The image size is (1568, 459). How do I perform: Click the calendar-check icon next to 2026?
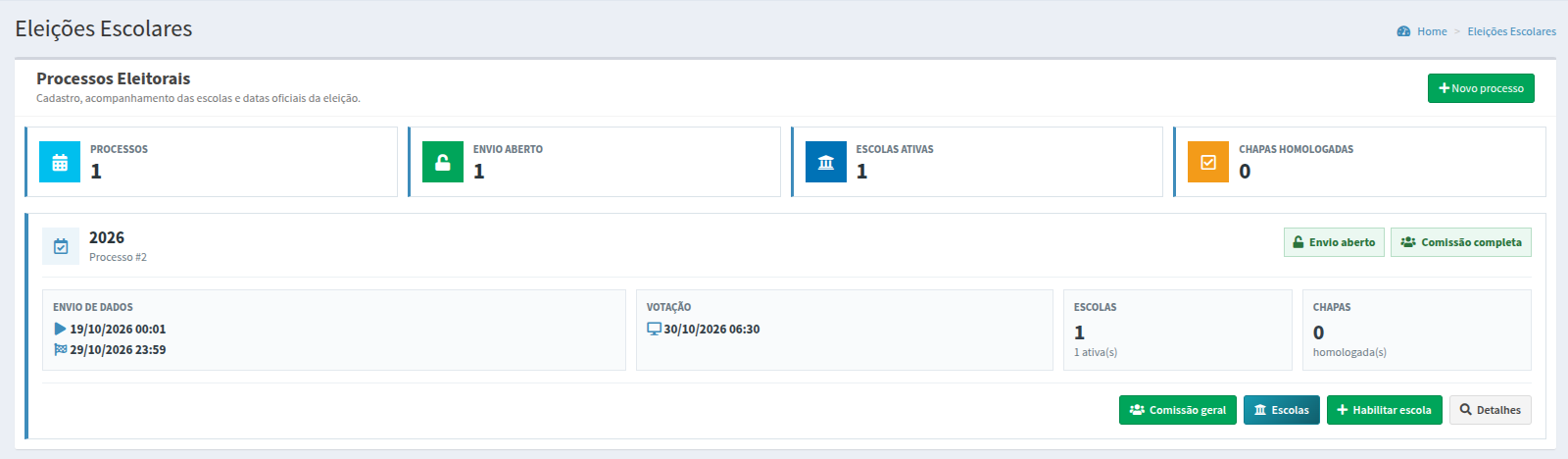click(61, 246)
